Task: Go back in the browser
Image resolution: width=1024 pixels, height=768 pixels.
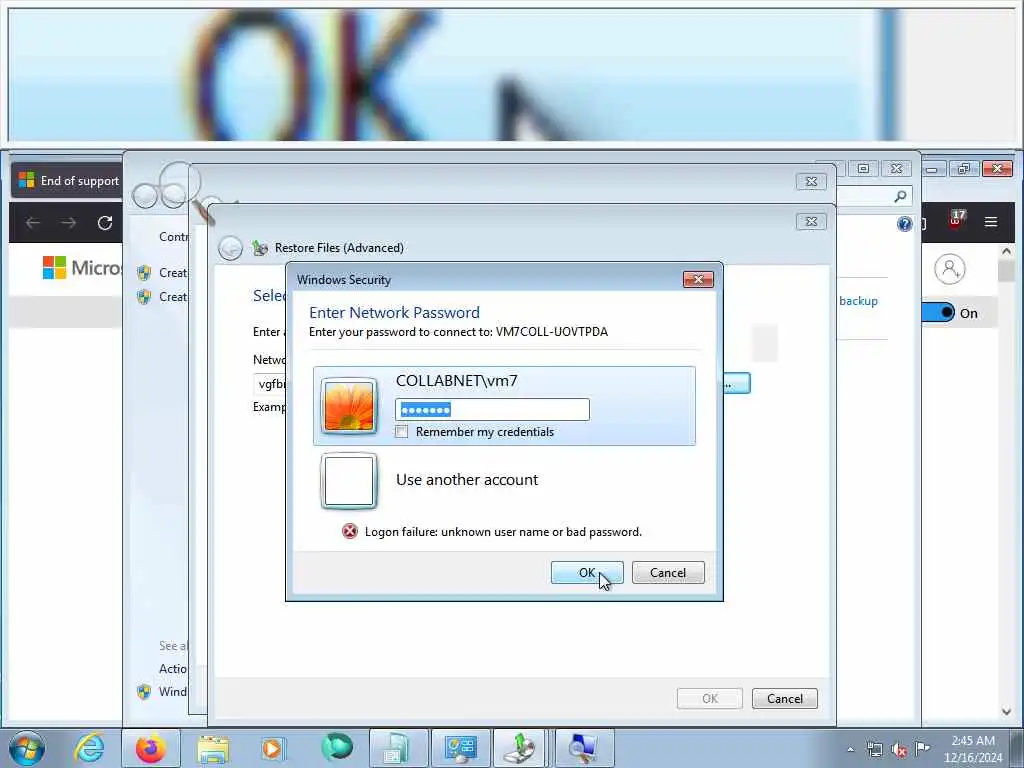Action: 33,223
